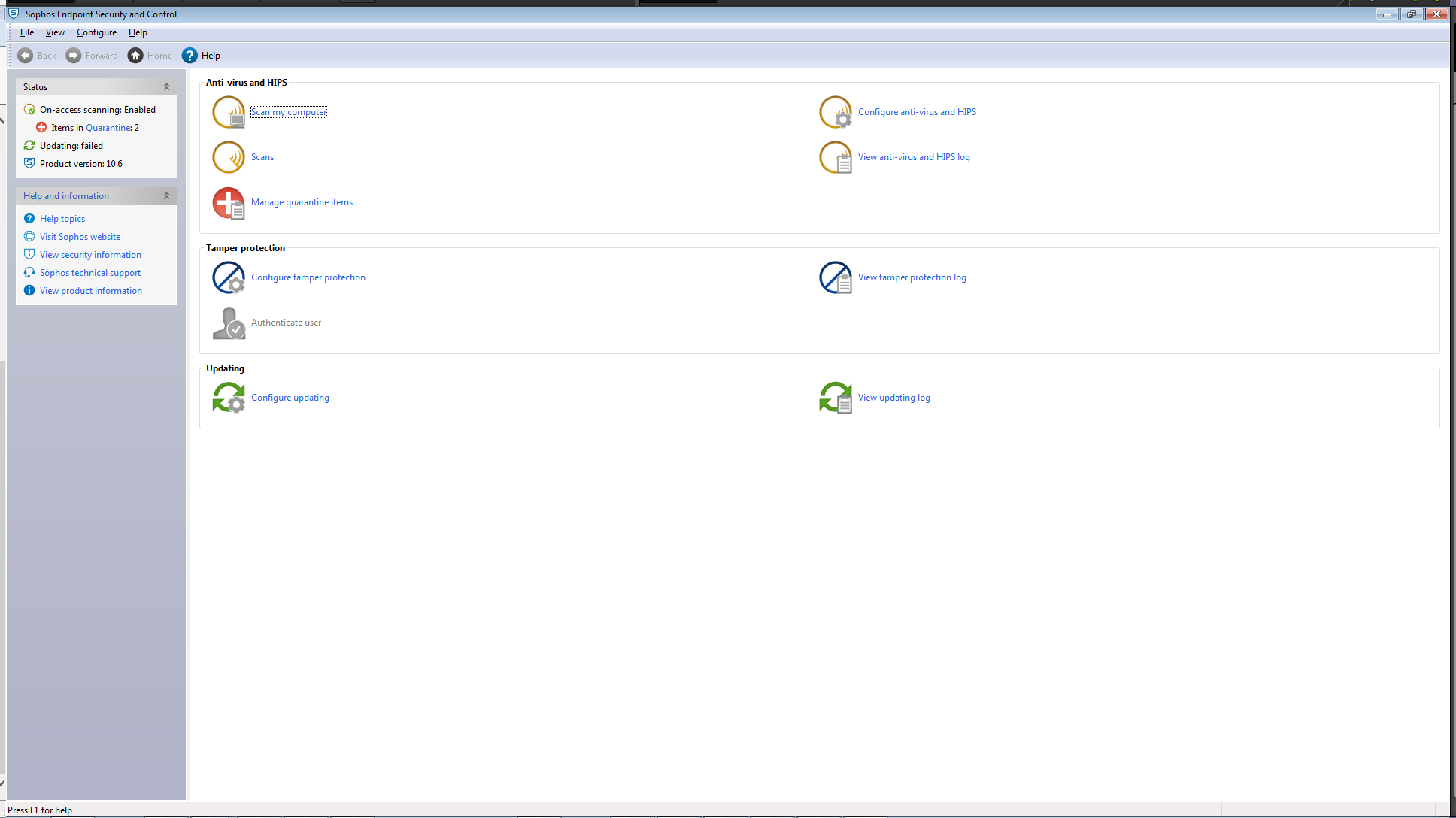The height and width of the screenshot is (818, 1456).
Task: Click the View tamper protection log icon
Action: [x=836, y=277]
